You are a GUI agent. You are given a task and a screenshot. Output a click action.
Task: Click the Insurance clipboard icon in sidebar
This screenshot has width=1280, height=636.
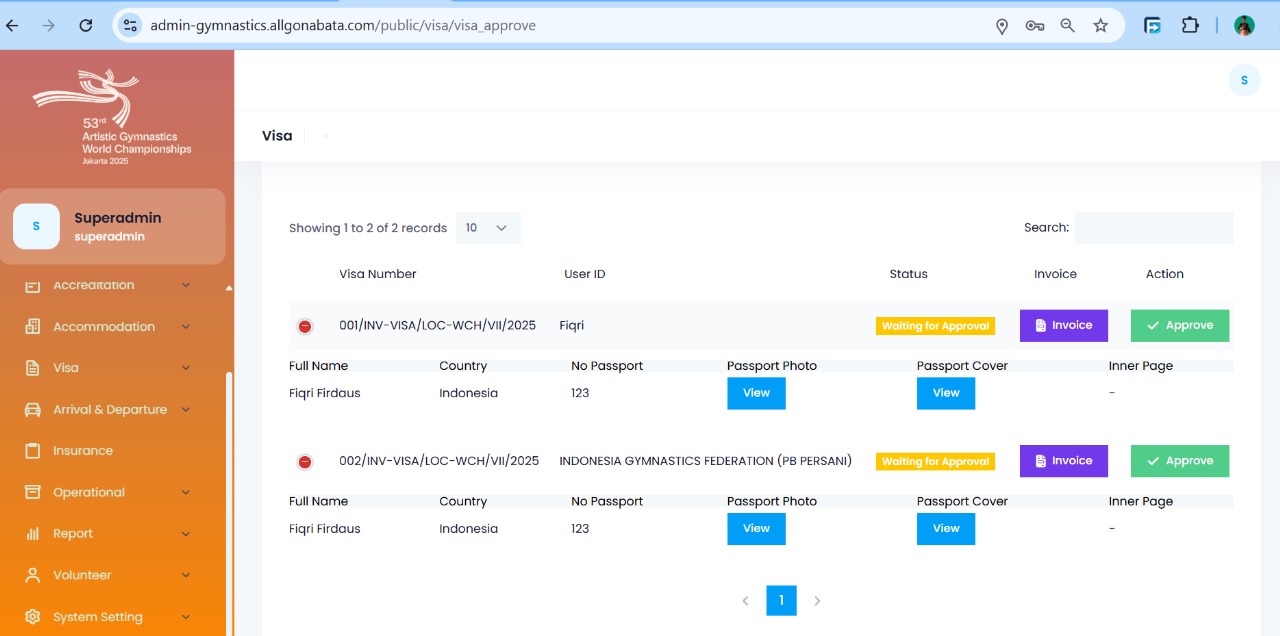[33, 451]
